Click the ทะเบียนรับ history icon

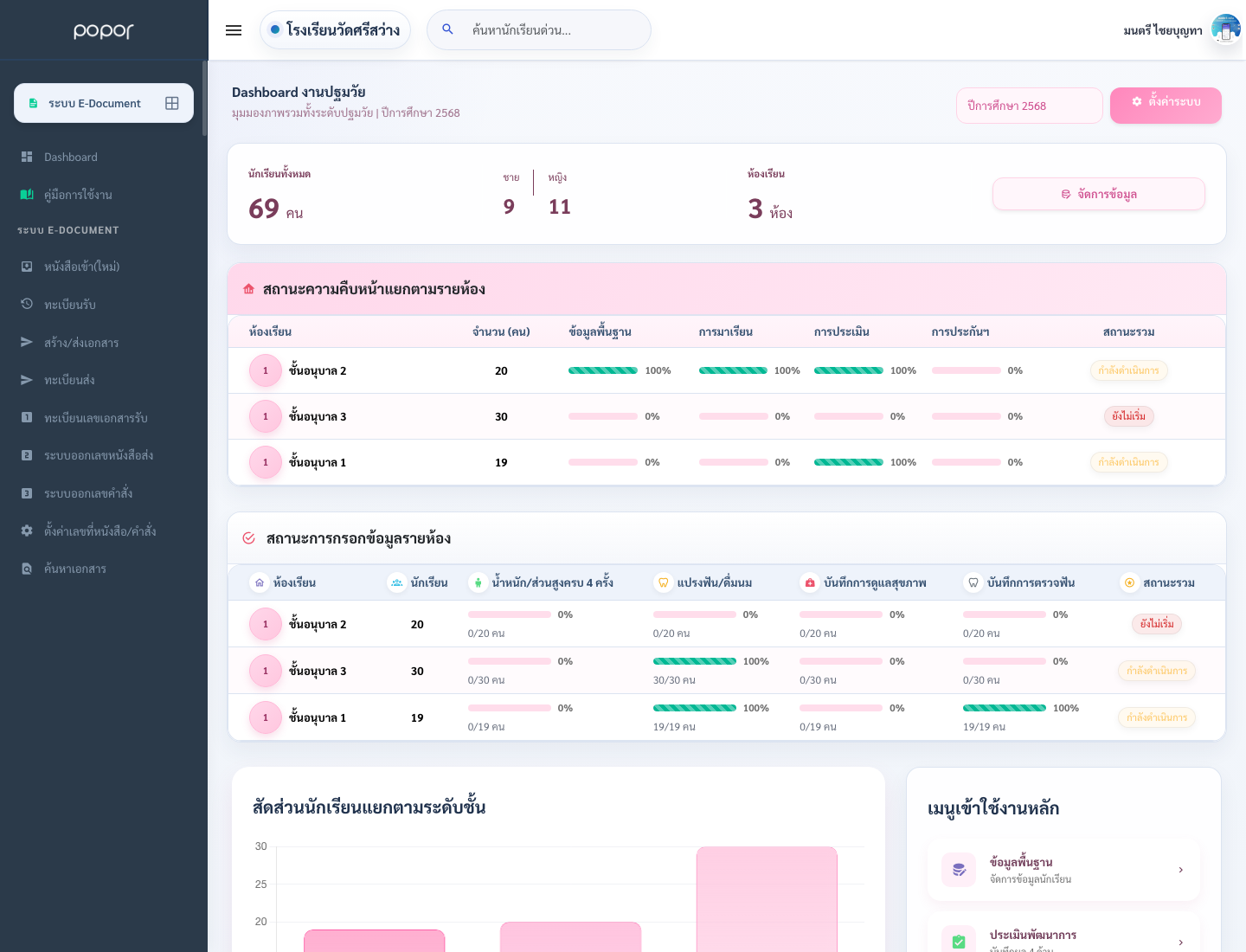point(27,304)
